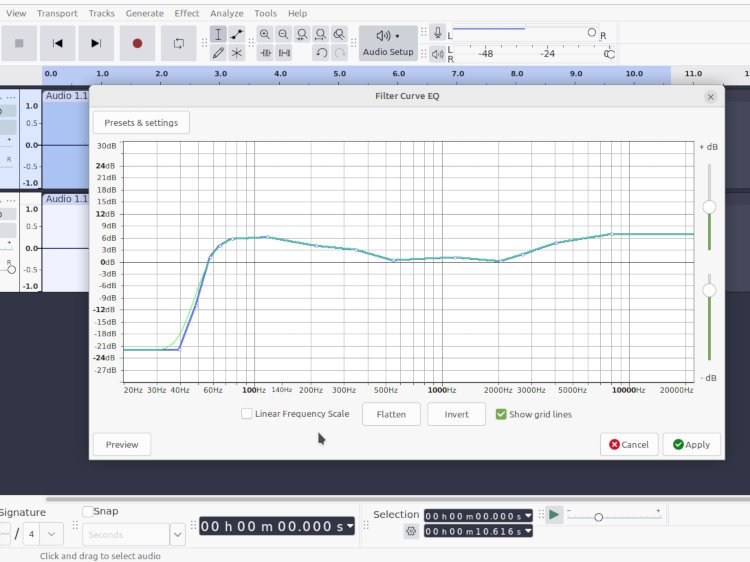
Task: Click the Preview button
Action: pos(122,444)
